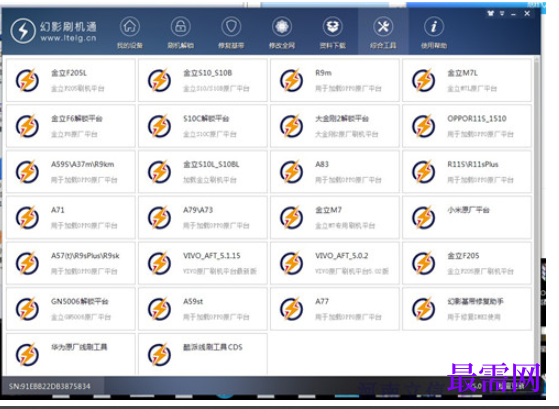
Task: Open the 酷派线刷工具CDS icon
Action: [159, 354]
